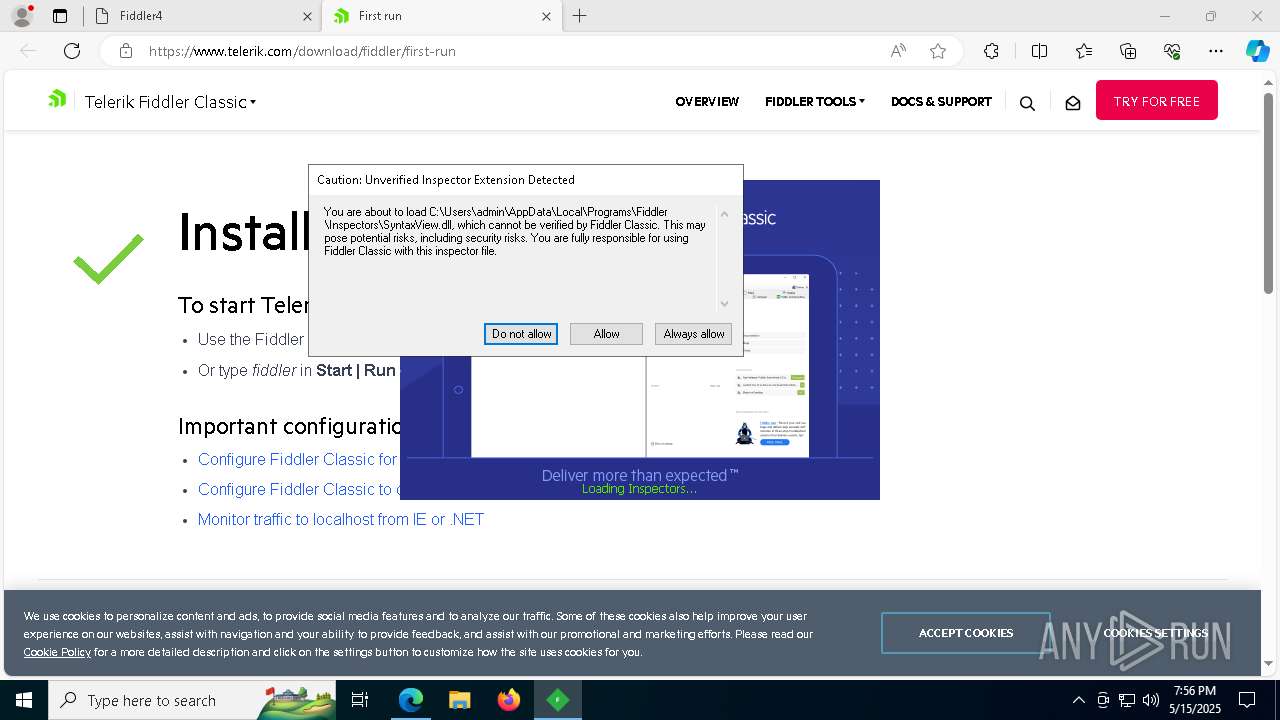Open the Copilot sidebar icon

point(1257,51)
